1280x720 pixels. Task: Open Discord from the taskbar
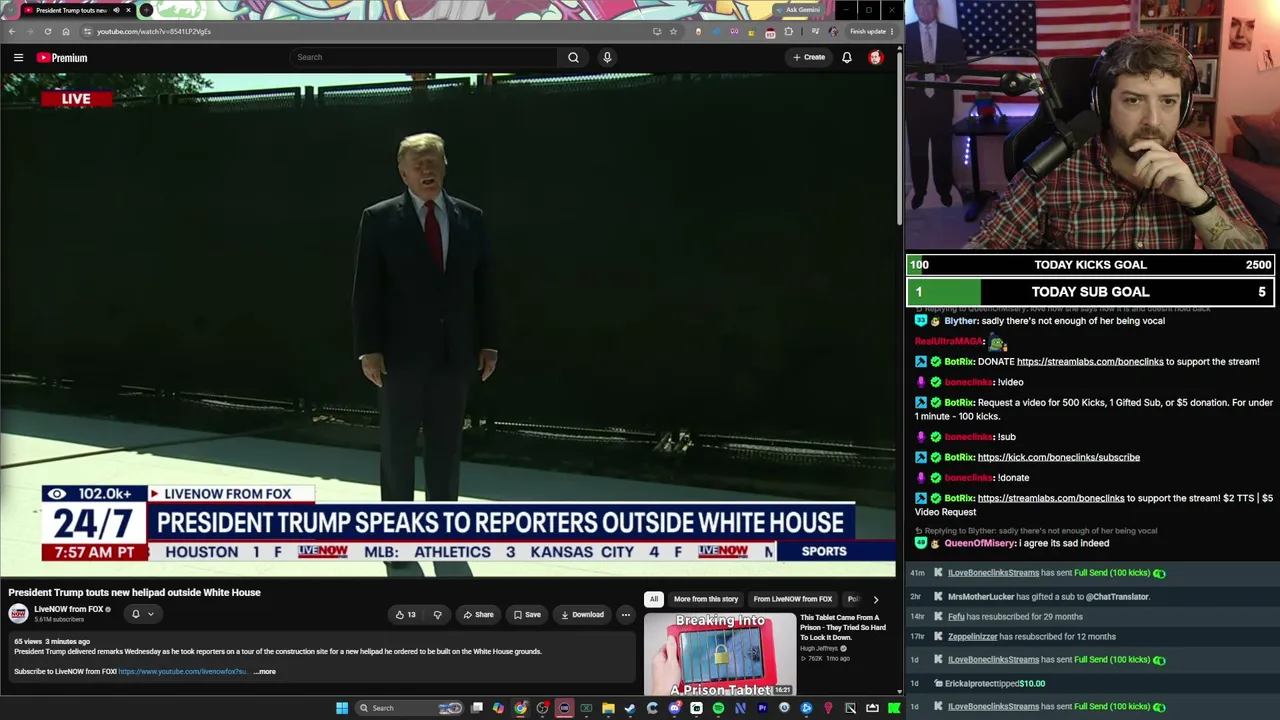point(674,708)
